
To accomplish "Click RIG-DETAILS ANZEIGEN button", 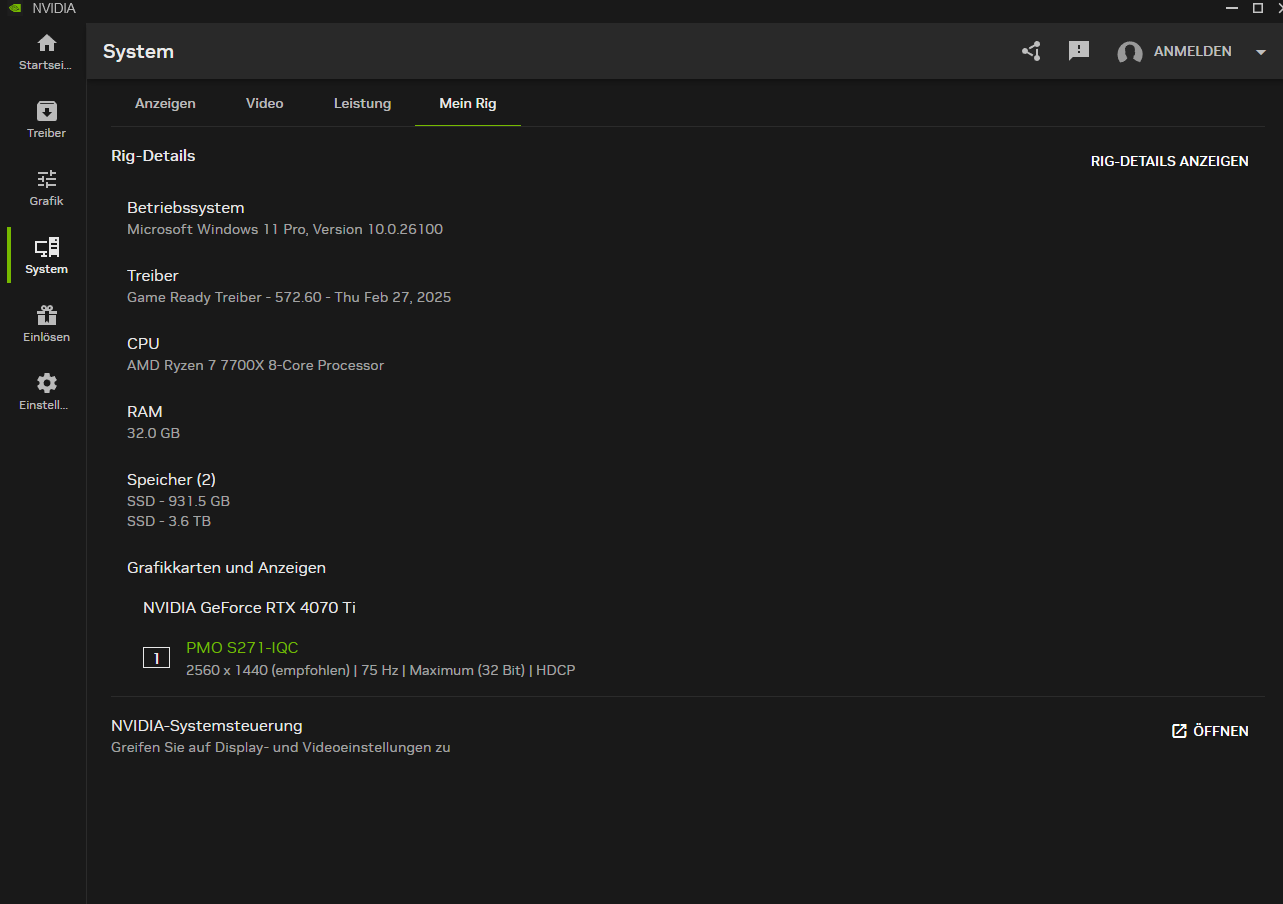I will 1169,161.
